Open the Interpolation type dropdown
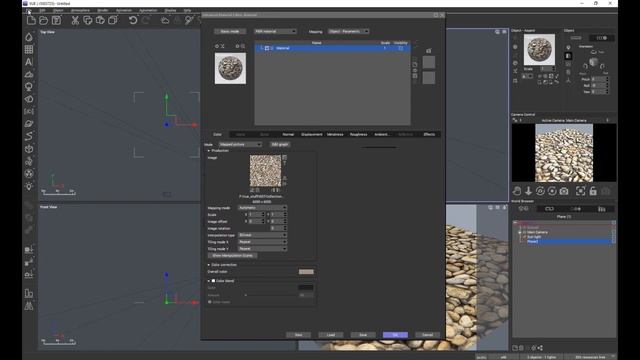Viewport: 640px width, 360px height. pyautogui.click(x=262, y=235)
